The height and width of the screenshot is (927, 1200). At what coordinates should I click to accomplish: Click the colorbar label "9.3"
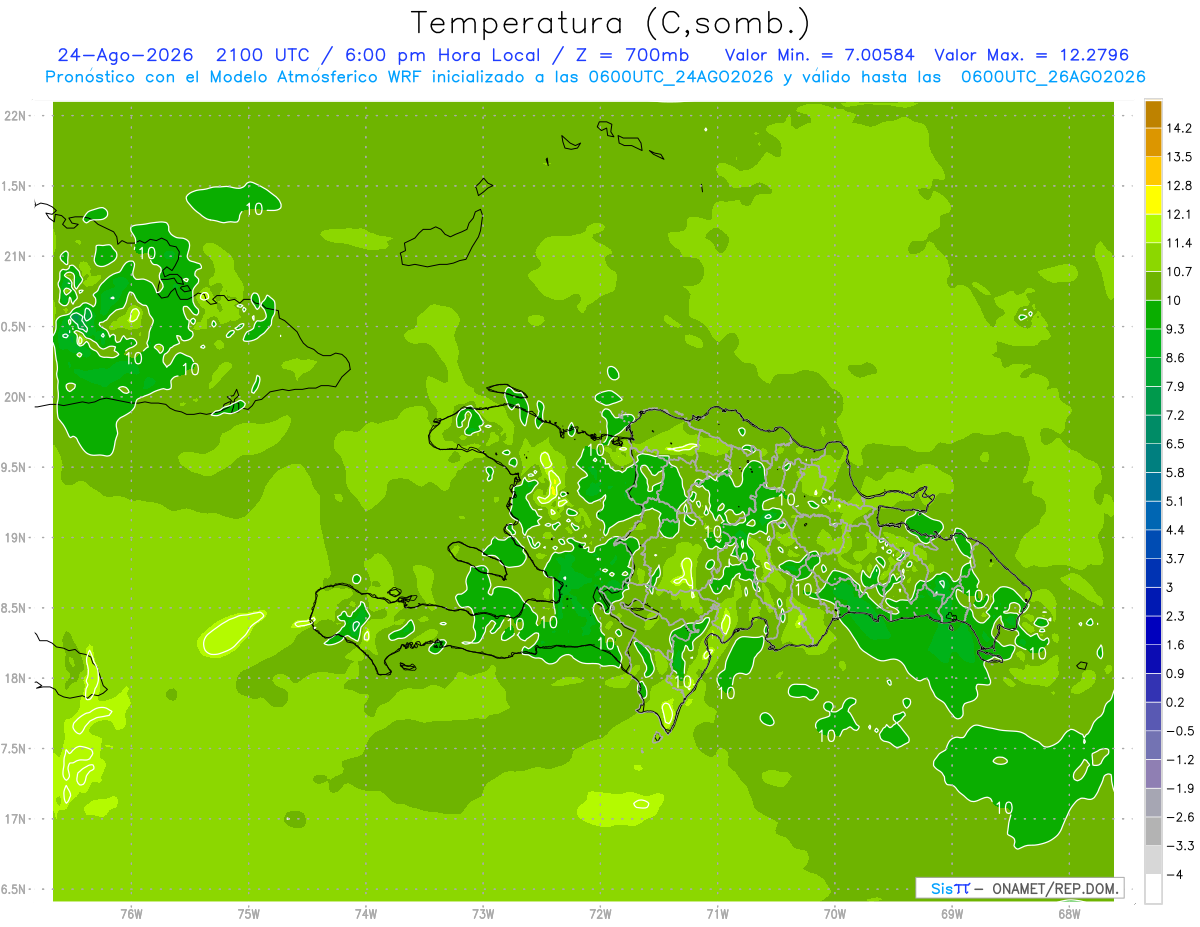[x=1176, y=329]
